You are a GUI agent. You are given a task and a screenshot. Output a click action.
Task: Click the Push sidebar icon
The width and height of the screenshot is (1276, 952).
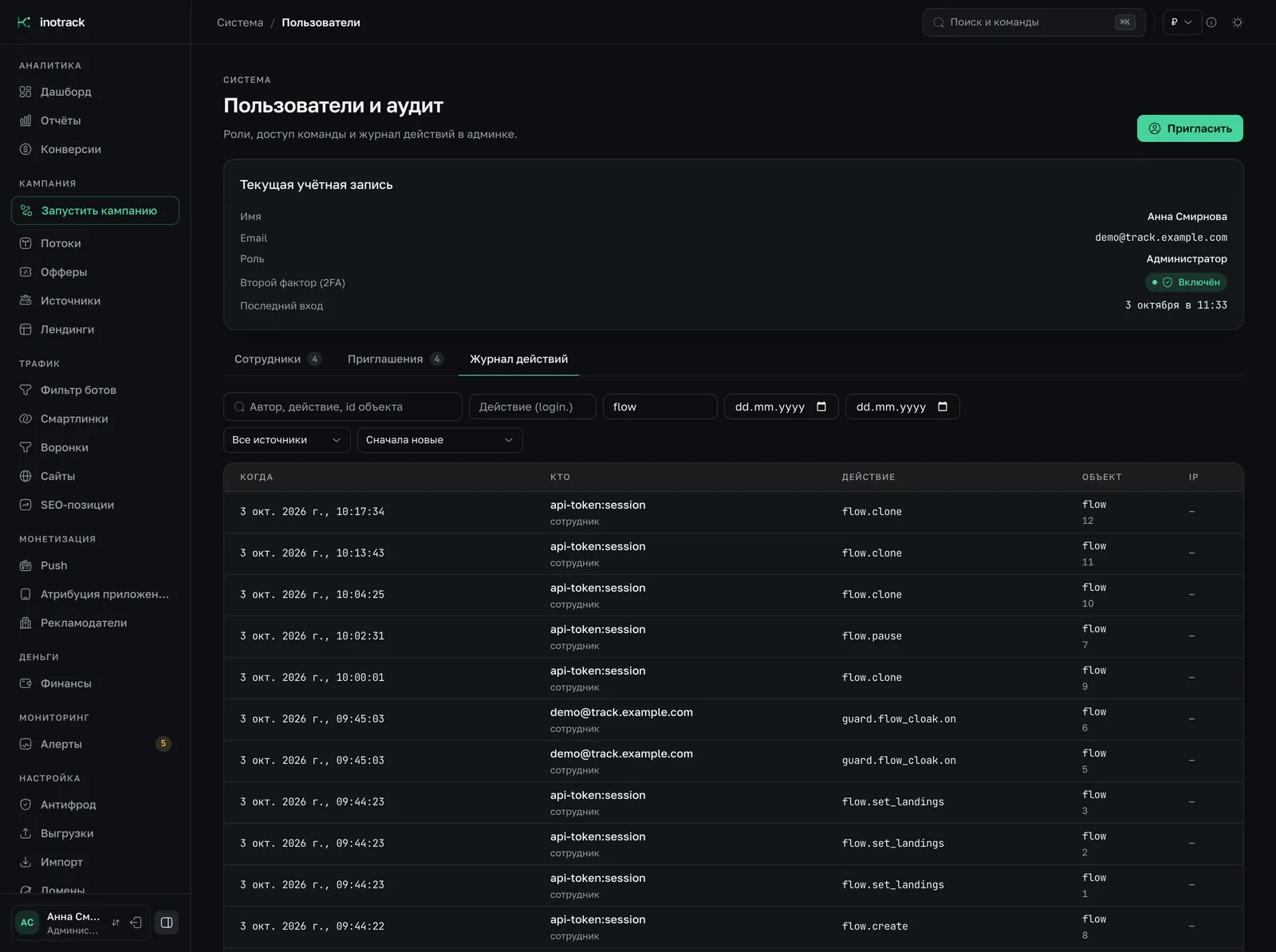[26, 565]
